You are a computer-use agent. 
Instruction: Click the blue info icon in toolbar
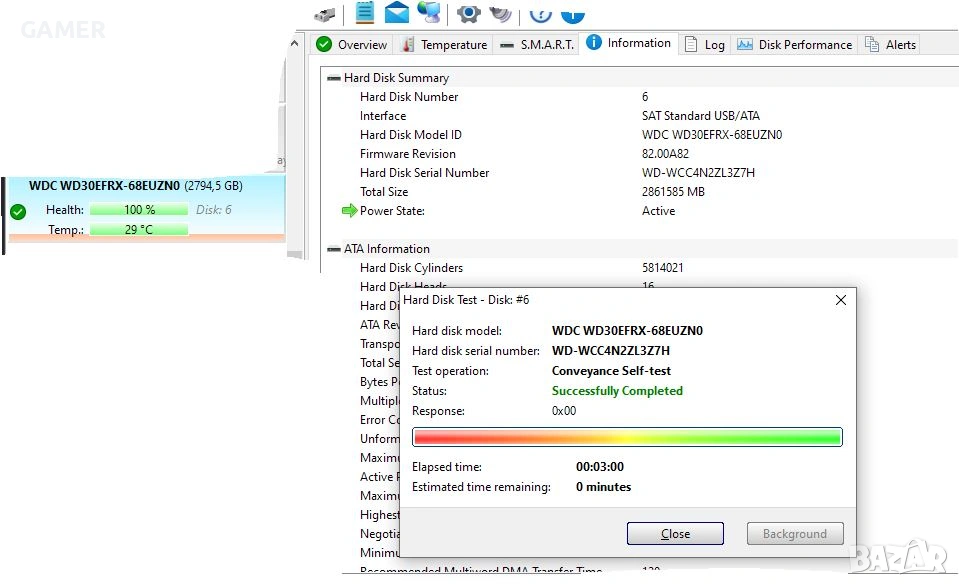pyautogui.click(x=573, y=12)
